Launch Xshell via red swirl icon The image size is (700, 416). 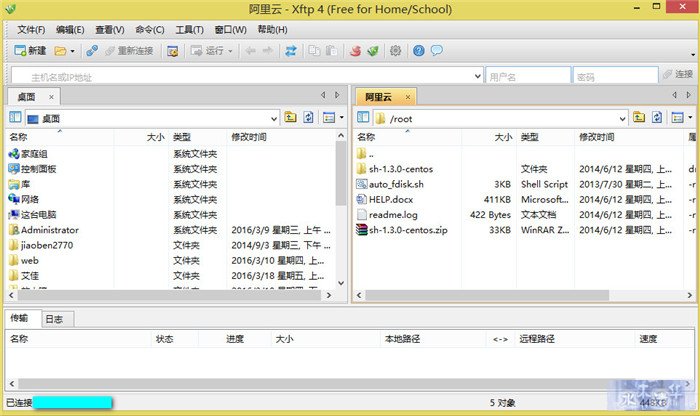(x=355, y=51)
